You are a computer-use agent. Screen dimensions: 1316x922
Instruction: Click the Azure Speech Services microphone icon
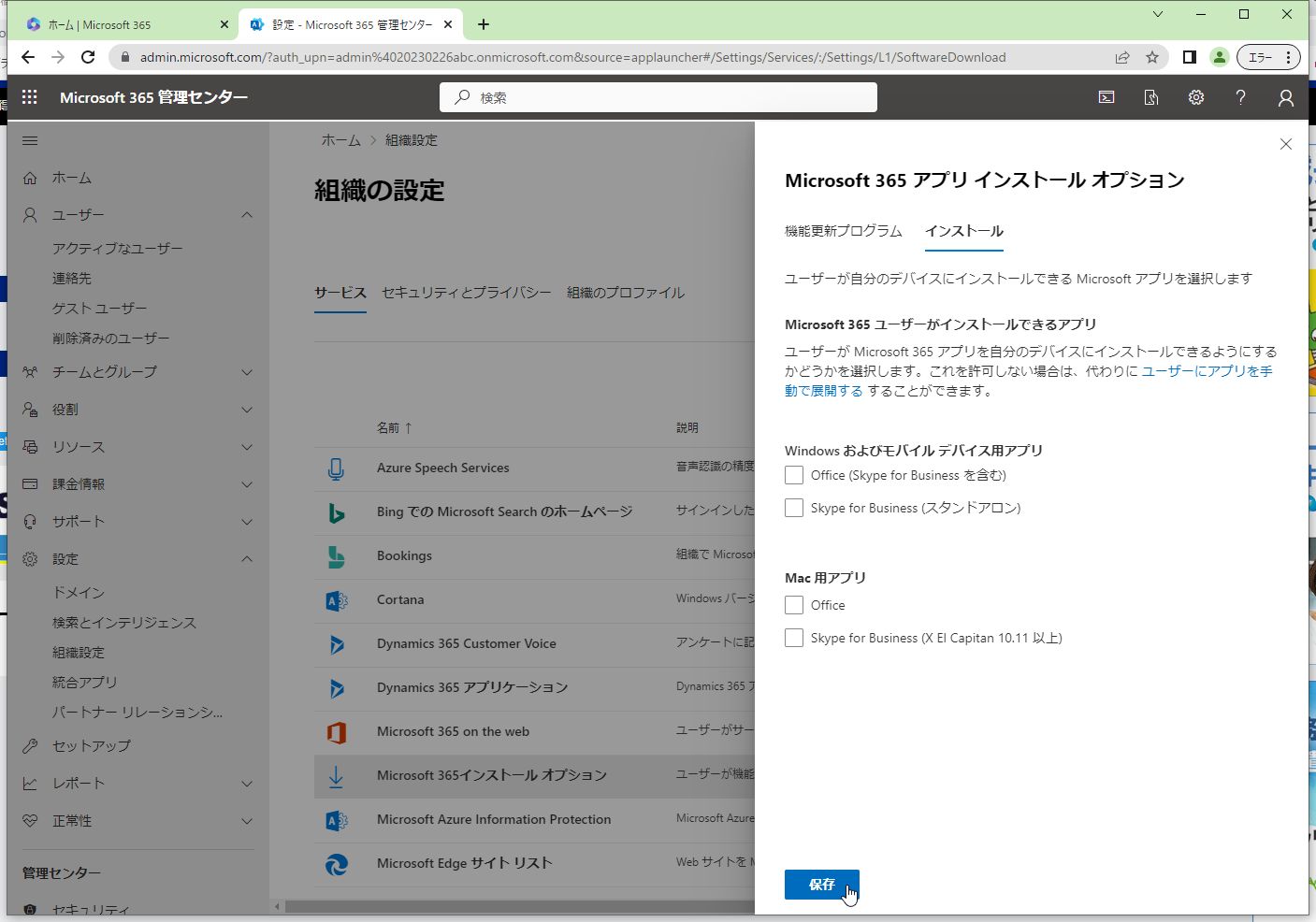coord(336,468)
